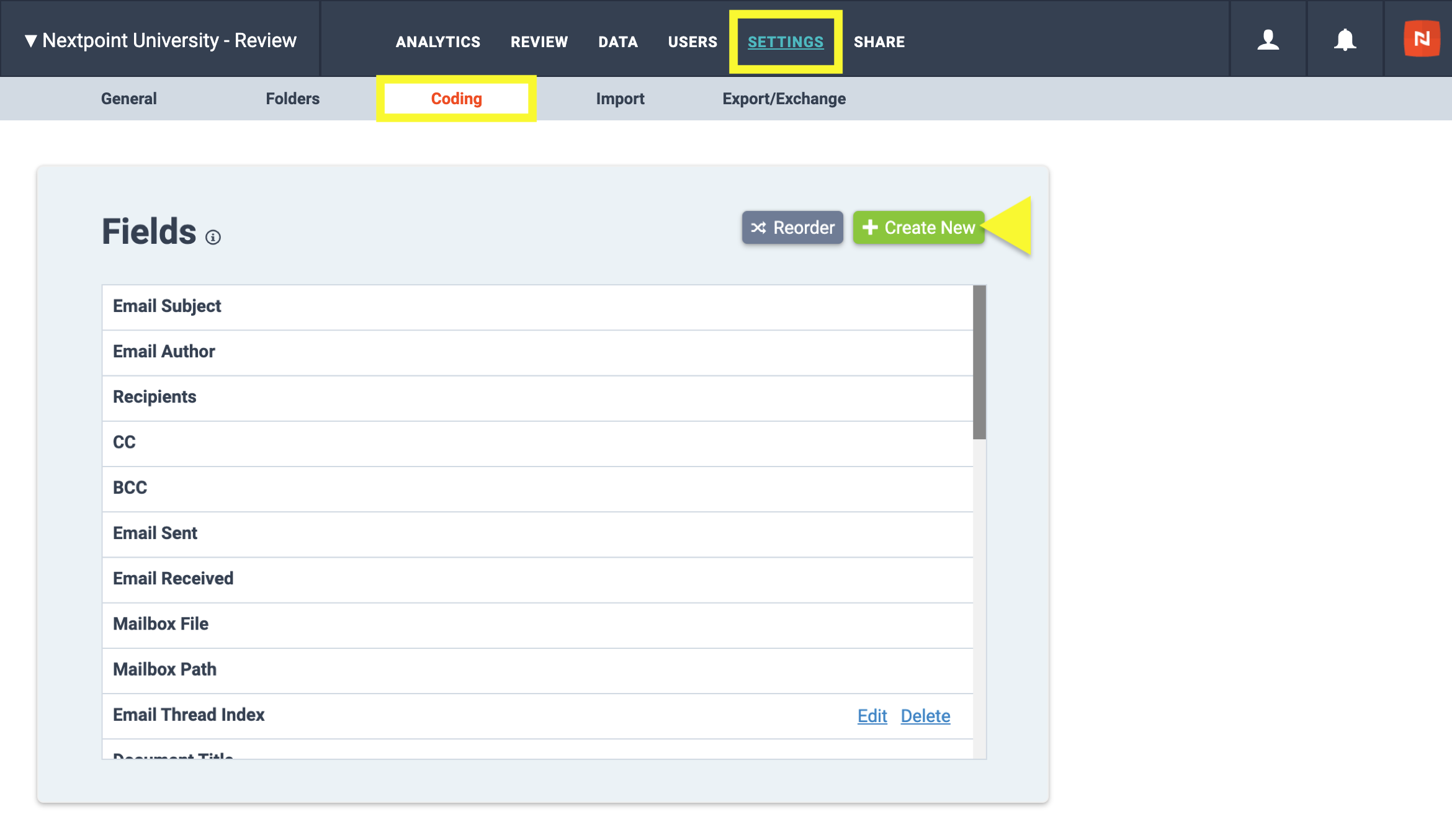The height and width of the screenshot is (840, 1452).
Task: Open the notifications bell
Action: tap(1345, 40)
